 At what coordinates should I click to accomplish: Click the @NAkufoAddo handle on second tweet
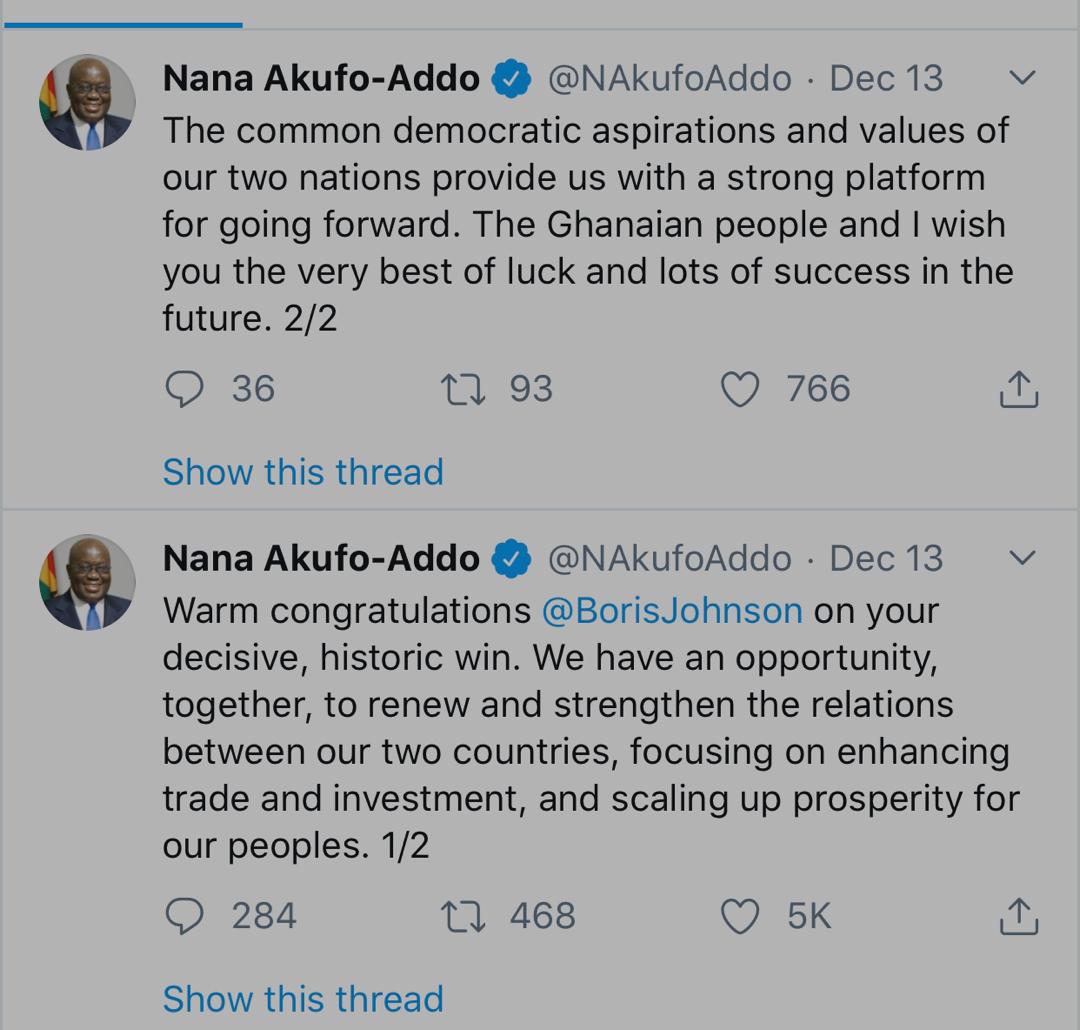pos(669,558)
